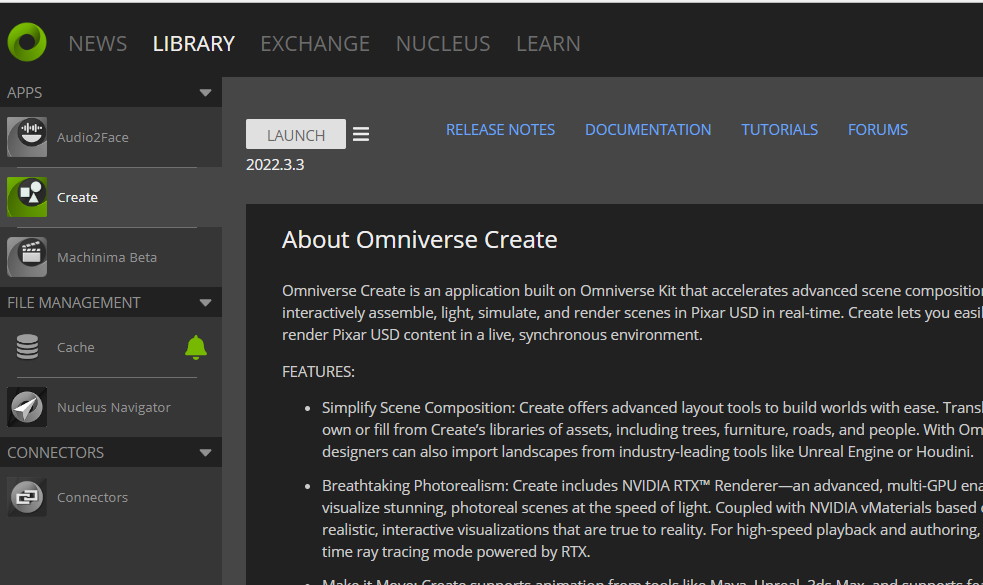983x585 pixels.
Task: Select Connectors label in sidebar
Action: [92, 498]
